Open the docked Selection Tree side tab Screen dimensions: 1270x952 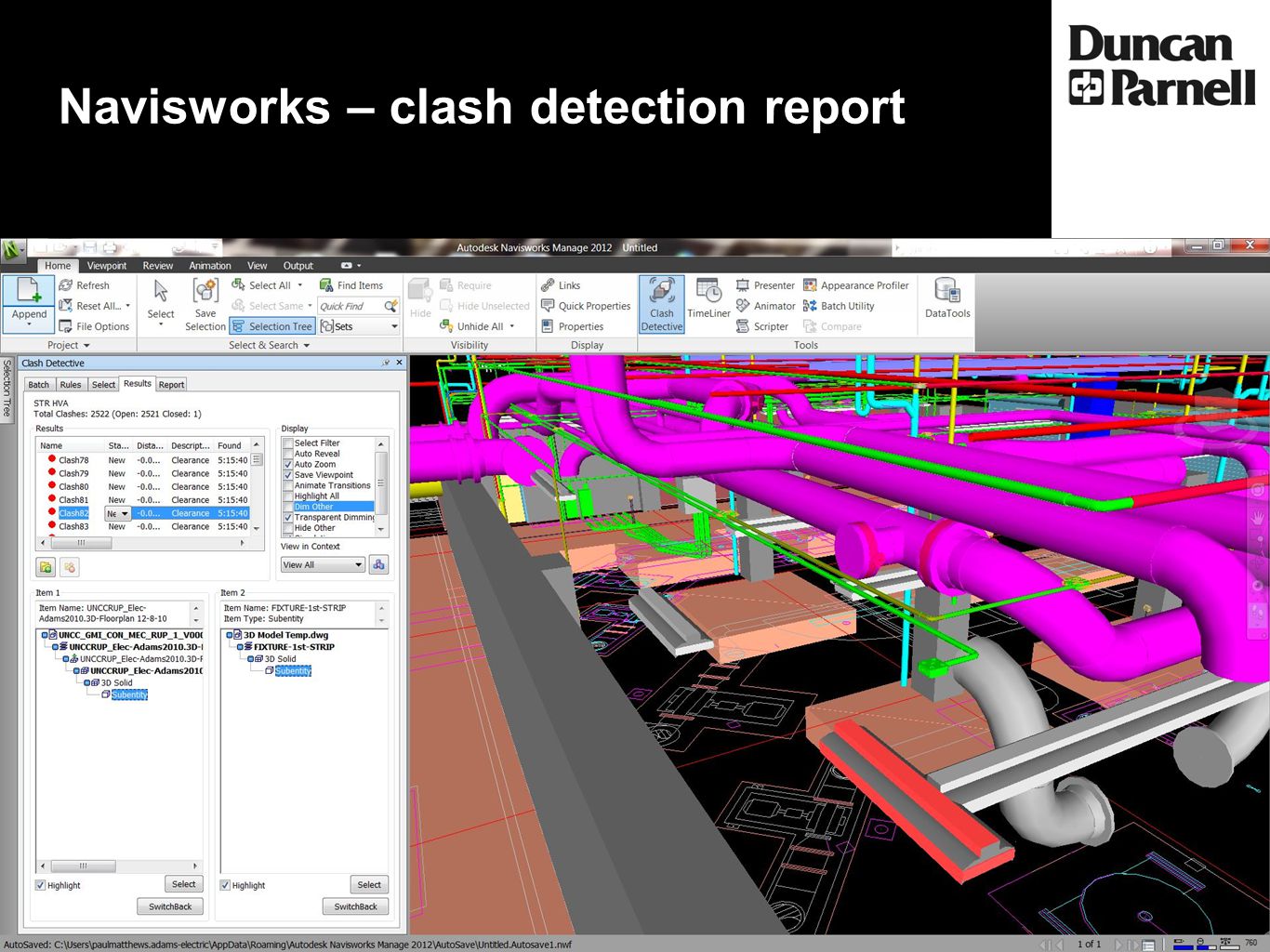[x=7, y=390]
